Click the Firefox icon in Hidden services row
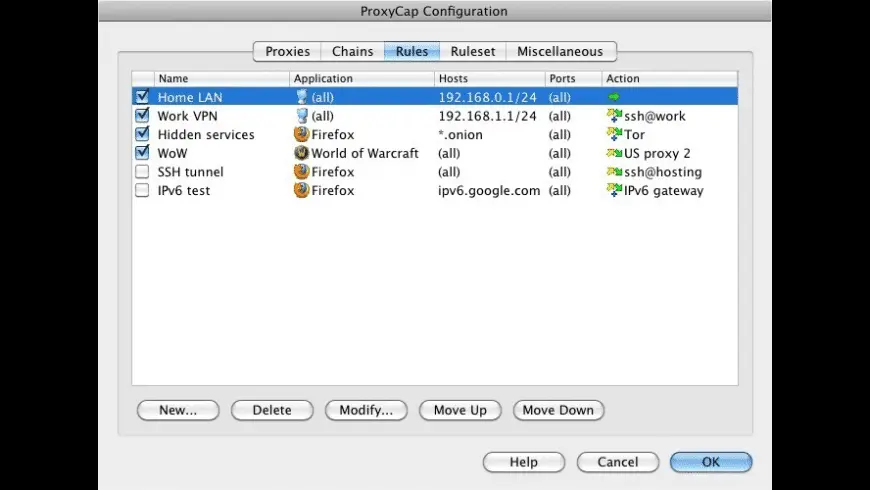The height and width of the screenshot is (490, 870). point(301,134)
